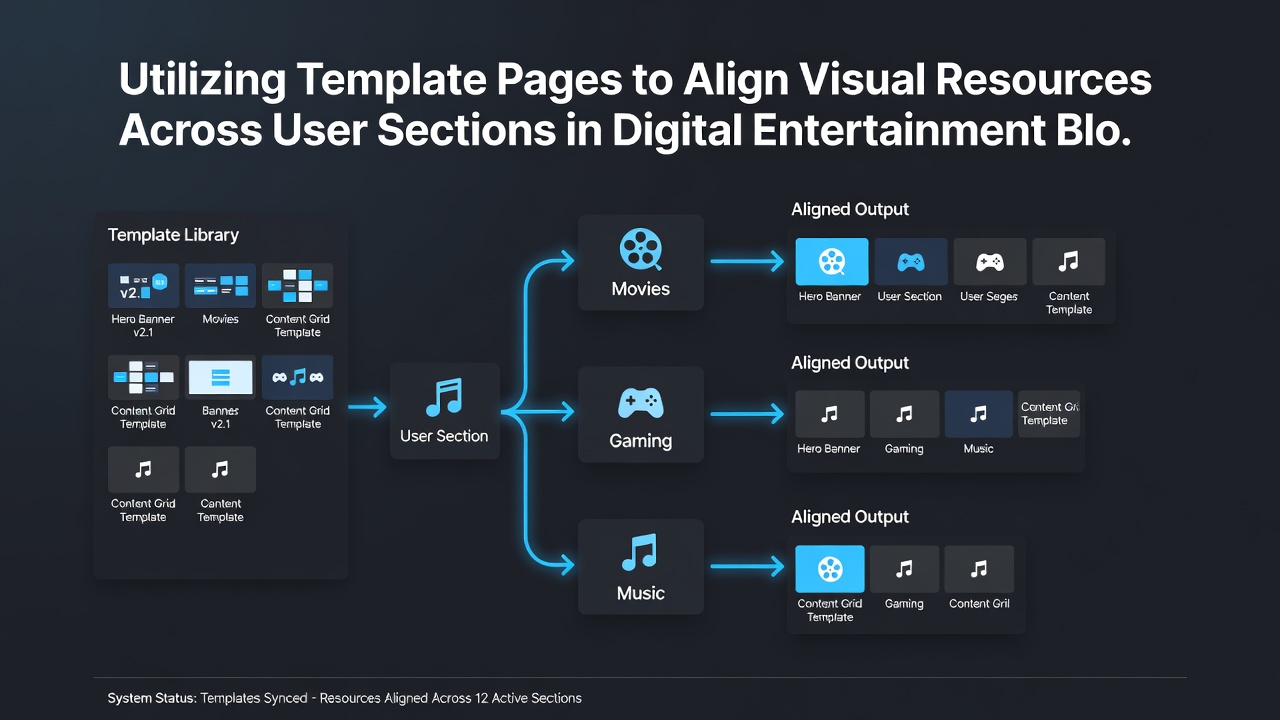1280x720 pixels.
Task: Select the Music tile in Gaming's aligned output
Action: [x=979, y=414]
